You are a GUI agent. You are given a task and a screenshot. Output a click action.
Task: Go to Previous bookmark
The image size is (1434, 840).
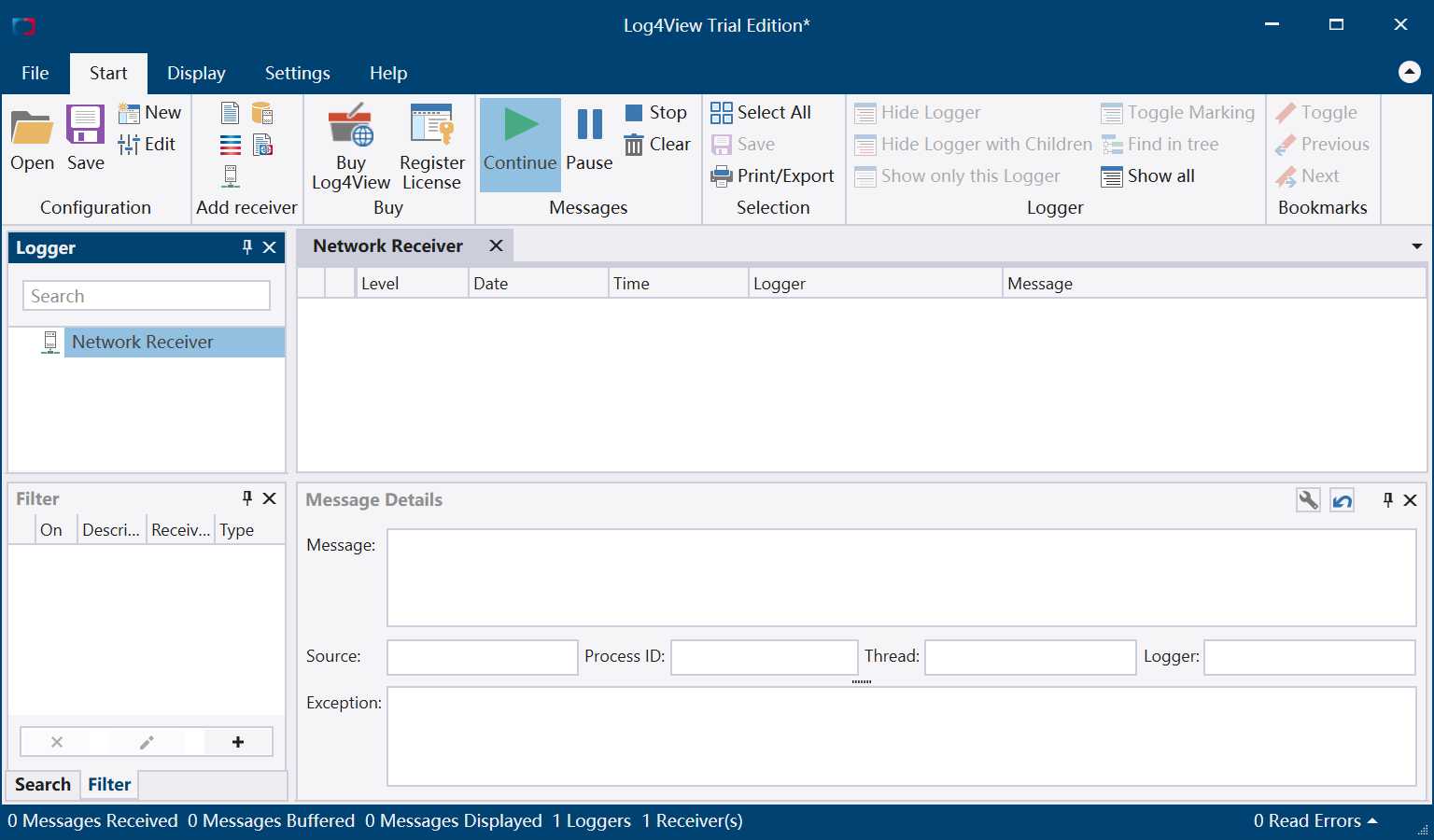pos(1322,145)
